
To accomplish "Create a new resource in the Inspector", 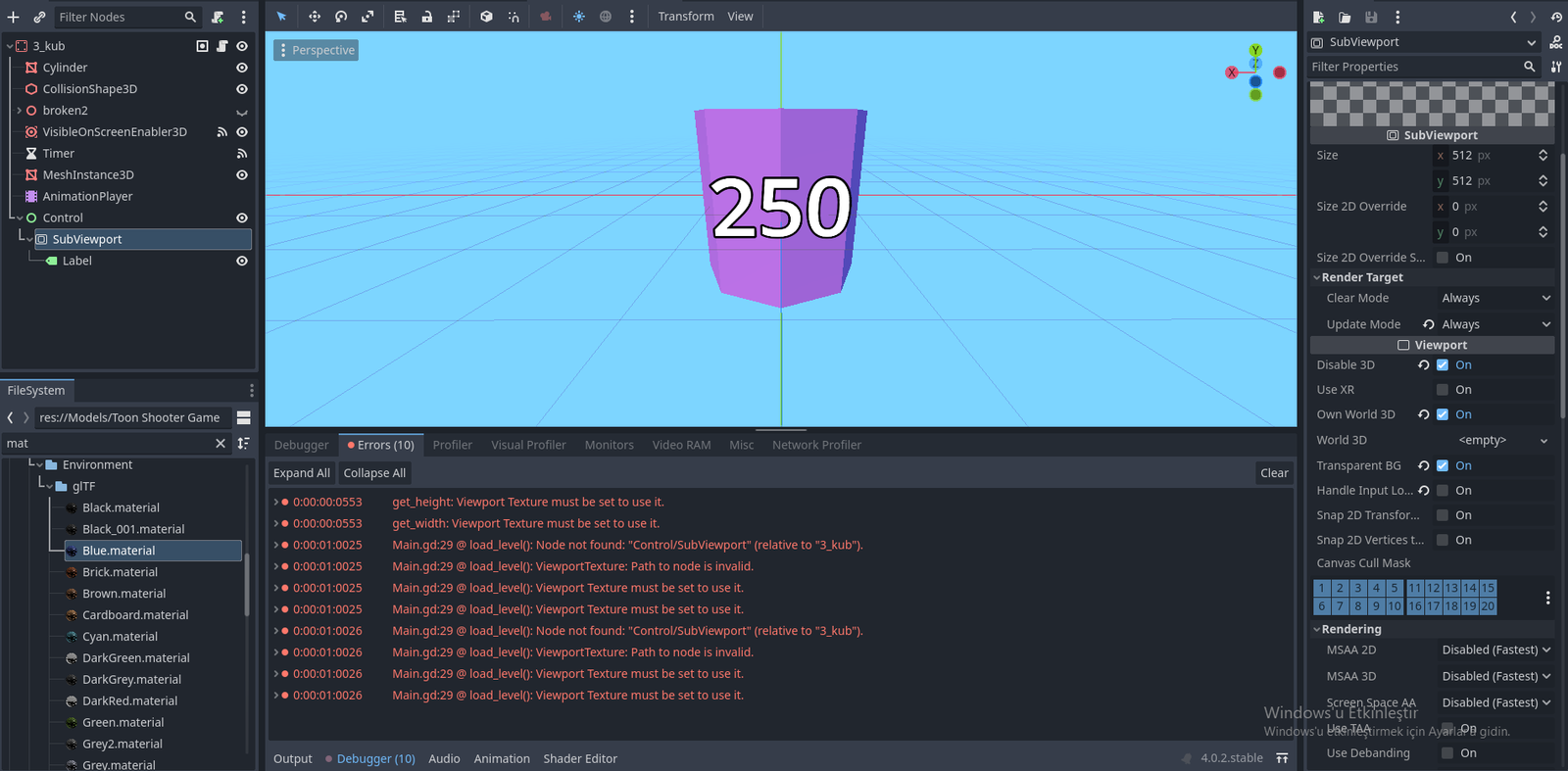I will click(1319, 17).
